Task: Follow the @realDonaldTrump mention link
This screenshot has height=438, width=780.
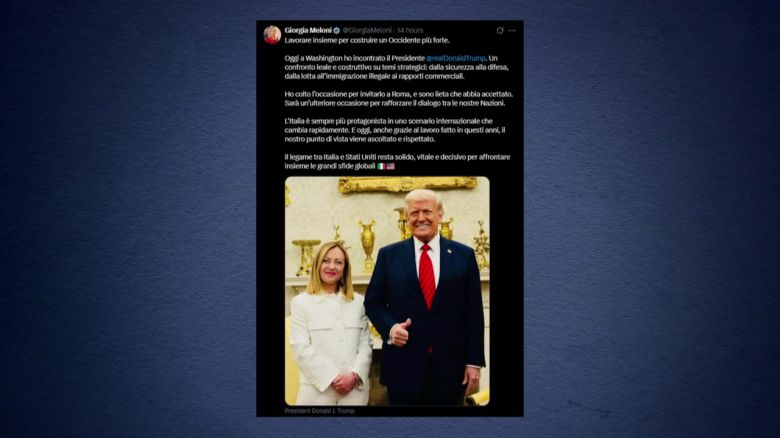Action: (x=456, y=58)
